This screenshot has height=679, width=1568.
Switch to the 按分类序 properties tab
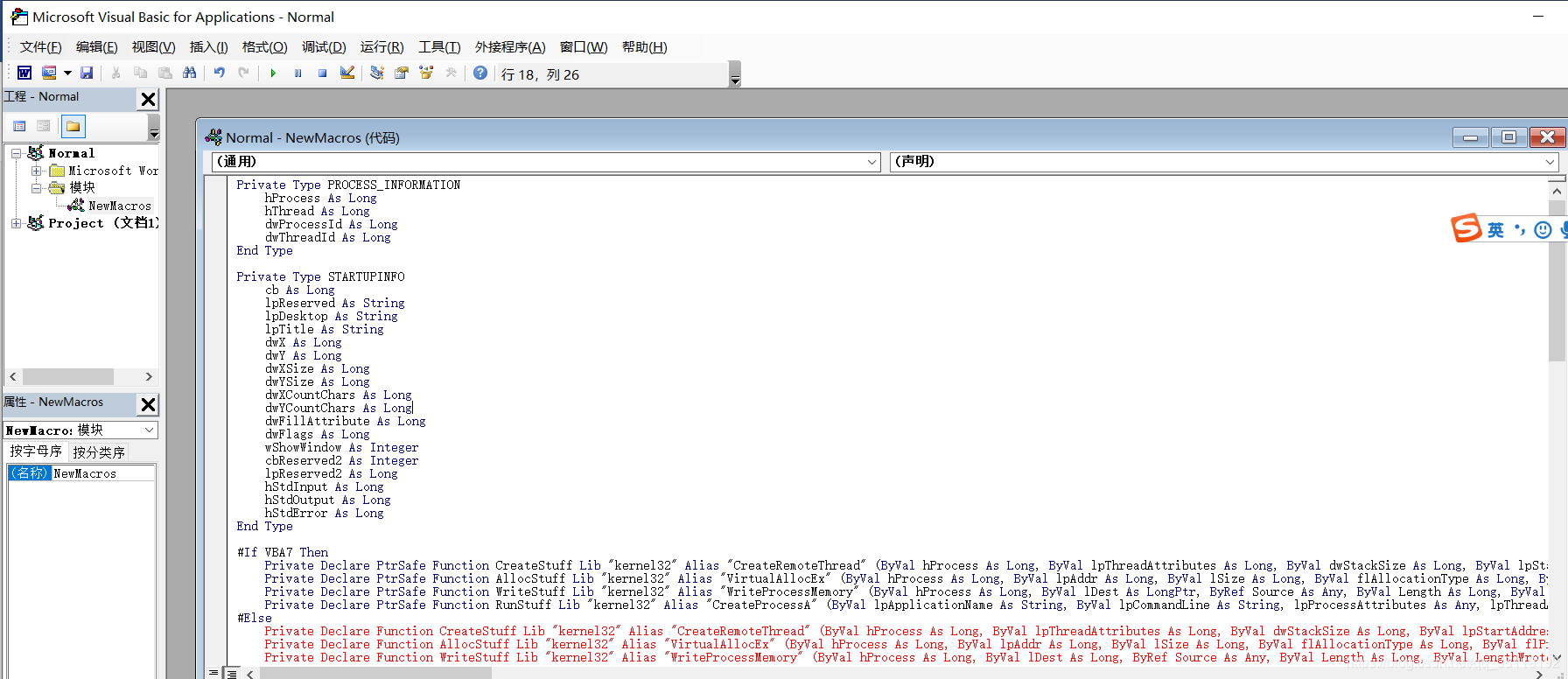[99, 452]
